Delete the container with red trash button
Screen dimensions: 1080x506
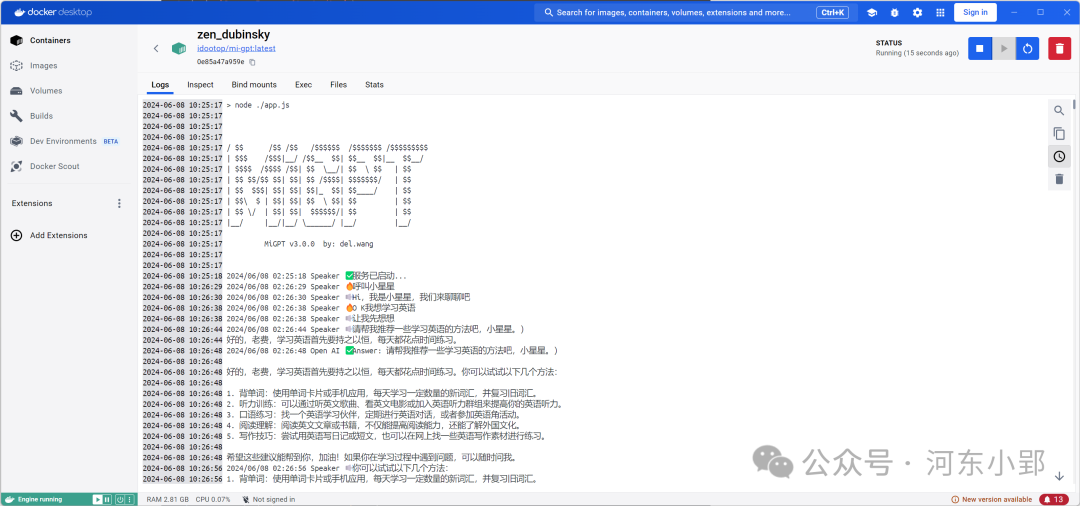tap(1059, 48)
